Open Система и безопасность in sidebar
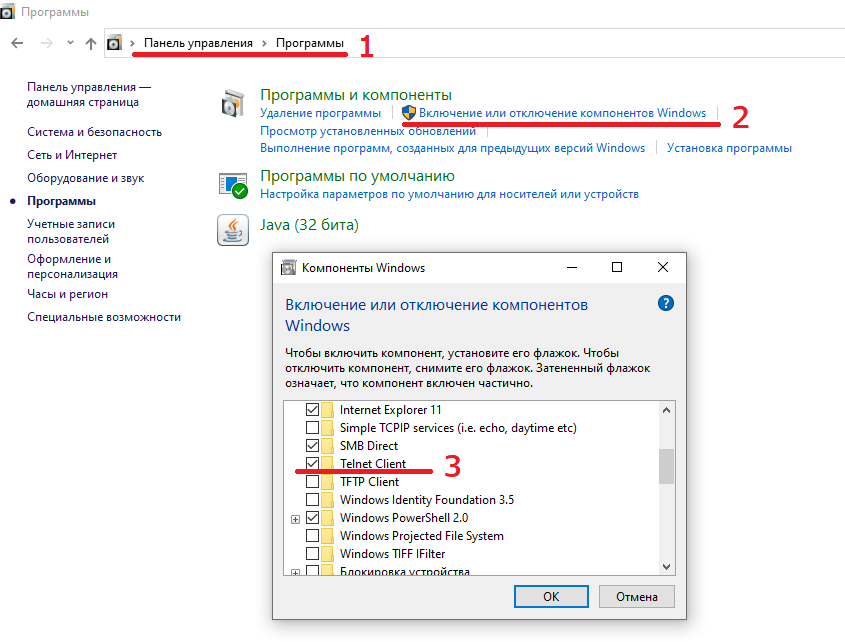The height and width of the screenshot is (642, 845). click(x=94, y=132)
